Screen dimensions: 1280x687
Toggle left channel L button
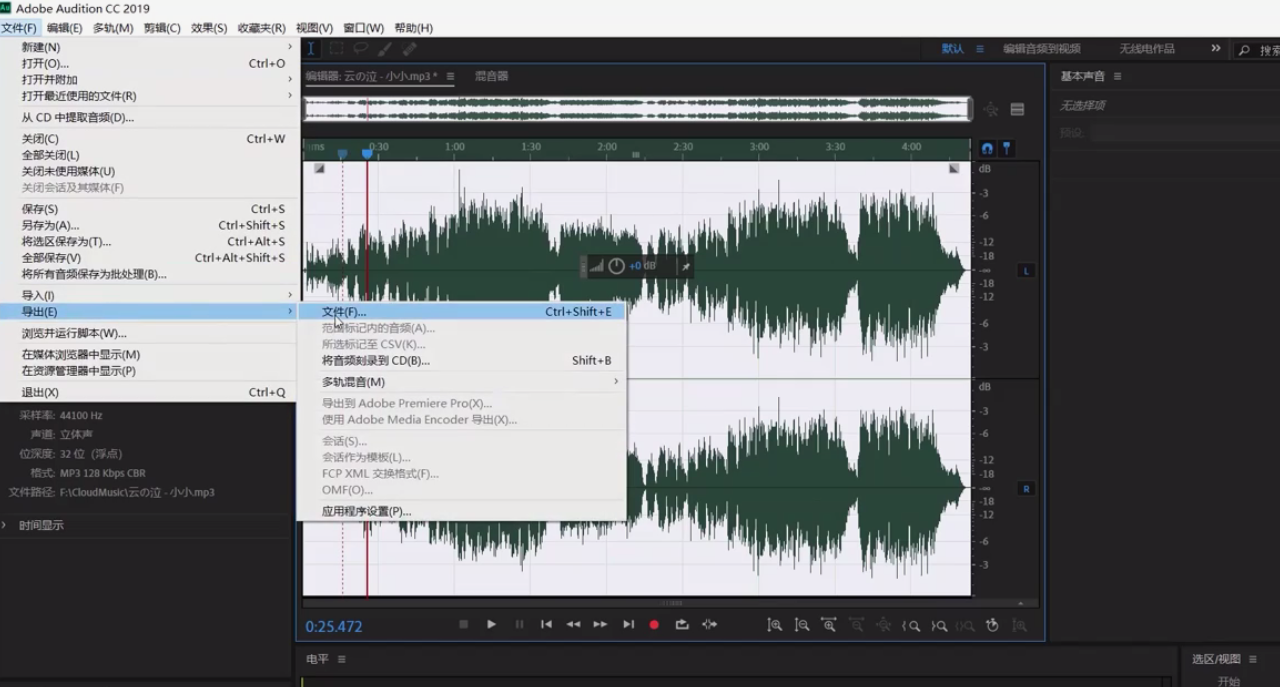[x=1026, y=271]
